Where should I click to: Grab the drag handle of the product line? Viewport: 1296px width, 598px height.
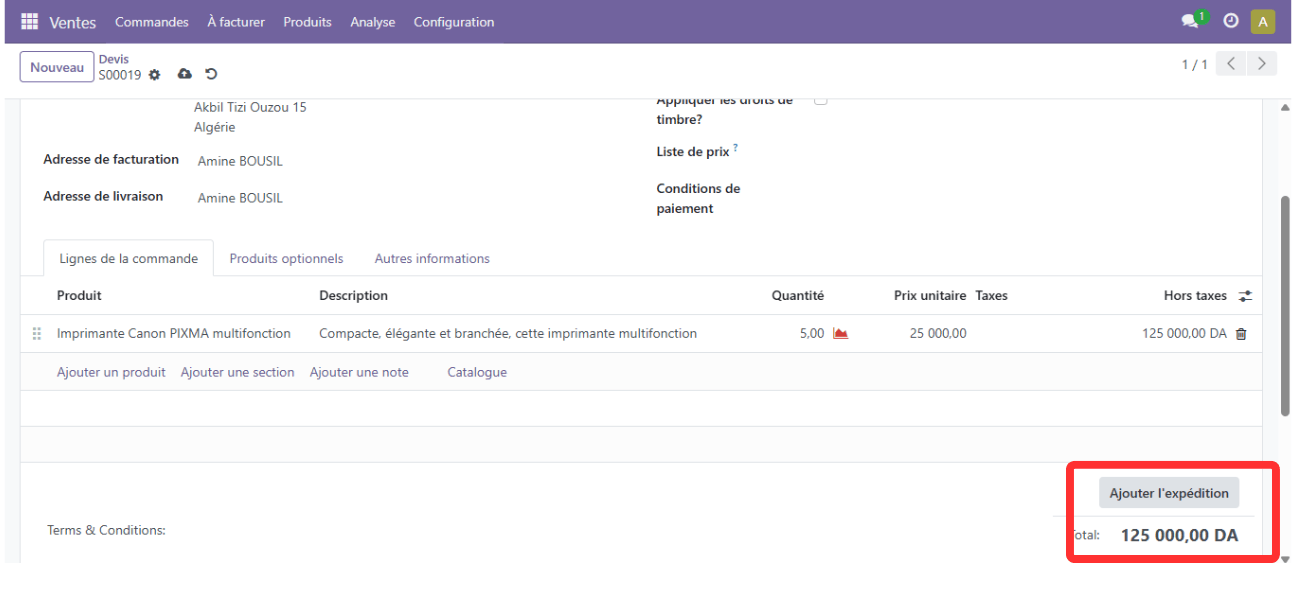coord(37,334)
